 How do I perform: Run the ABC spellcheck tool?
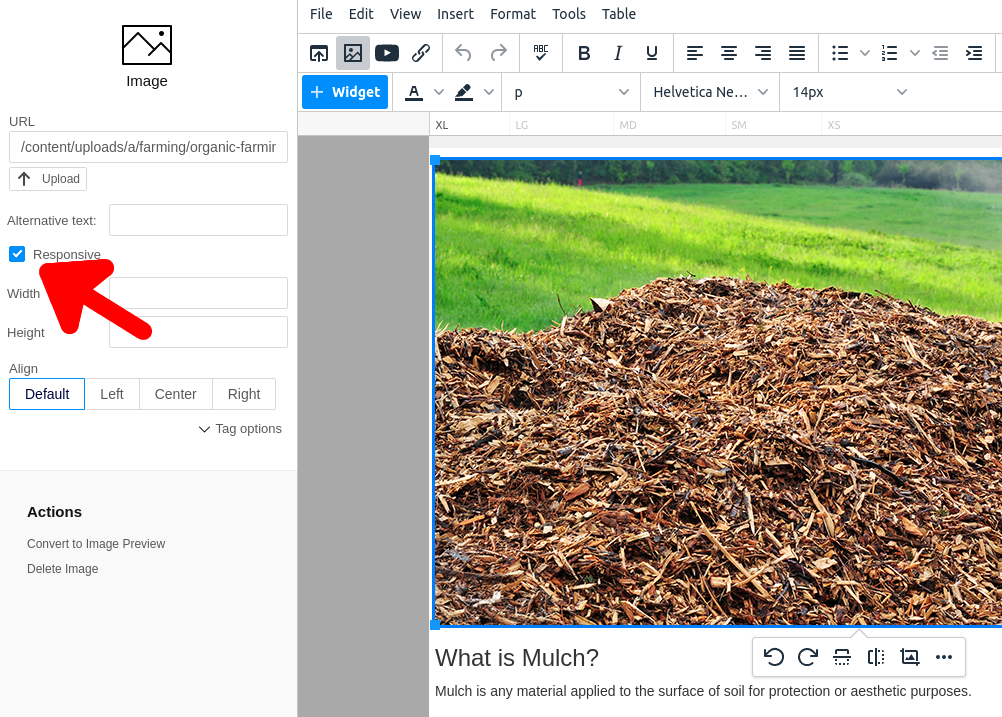point(541,53)
